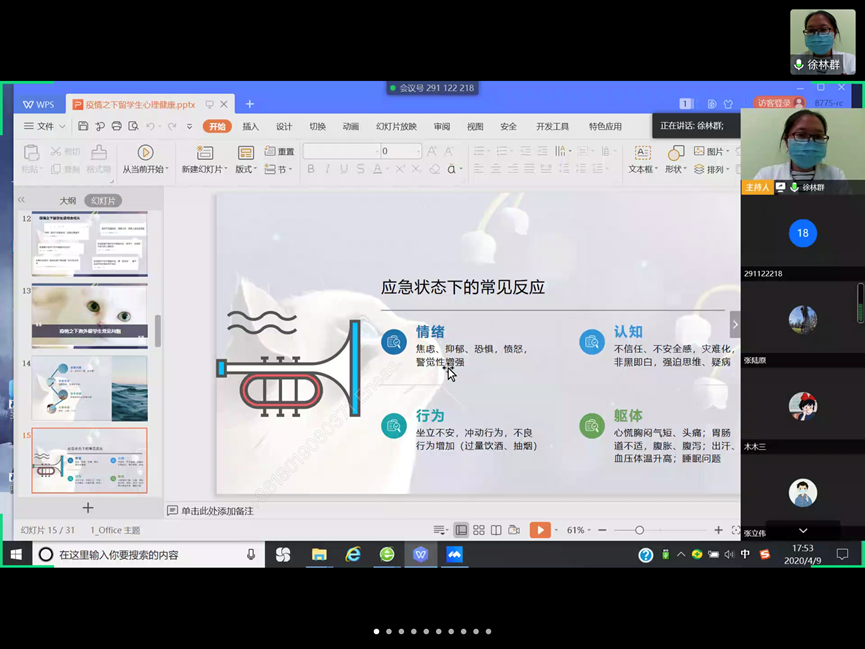
Task: Click the save icon in quick access bar
Action: point(83,127)
